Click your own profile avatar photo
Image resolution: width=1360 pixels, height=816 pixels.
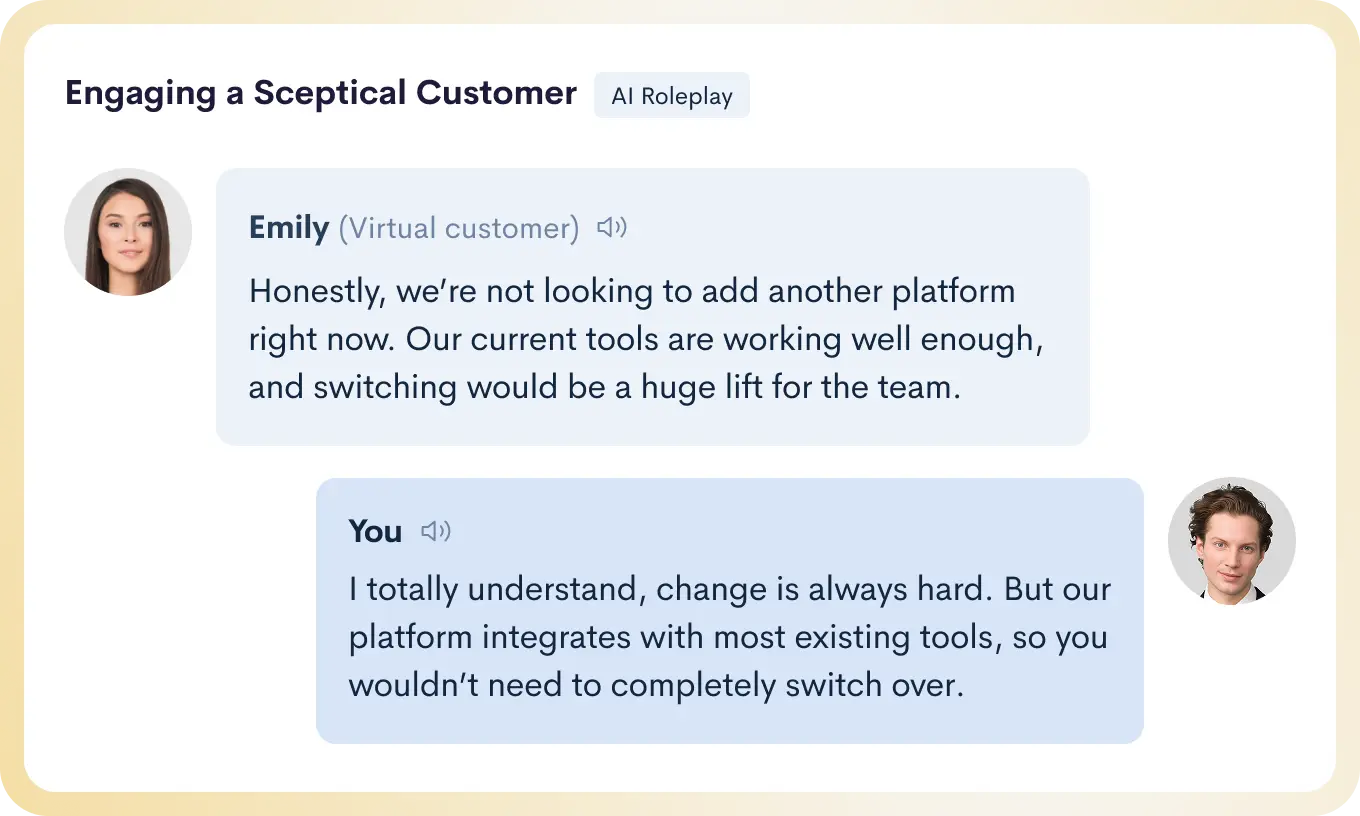(1231, 541)
